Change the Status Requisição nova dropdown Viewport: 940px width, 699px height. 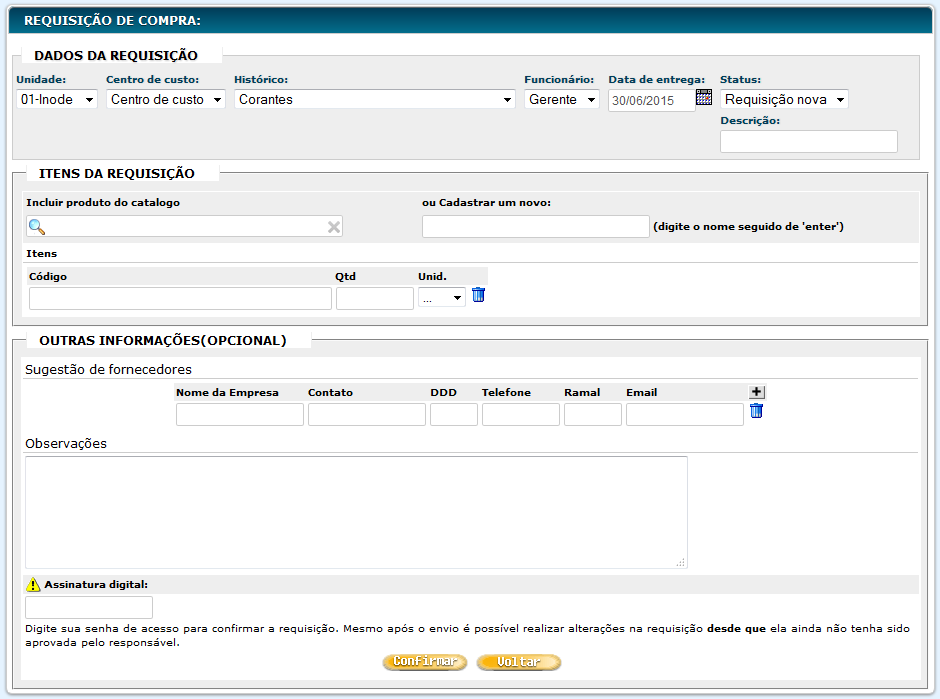point(783,100)
